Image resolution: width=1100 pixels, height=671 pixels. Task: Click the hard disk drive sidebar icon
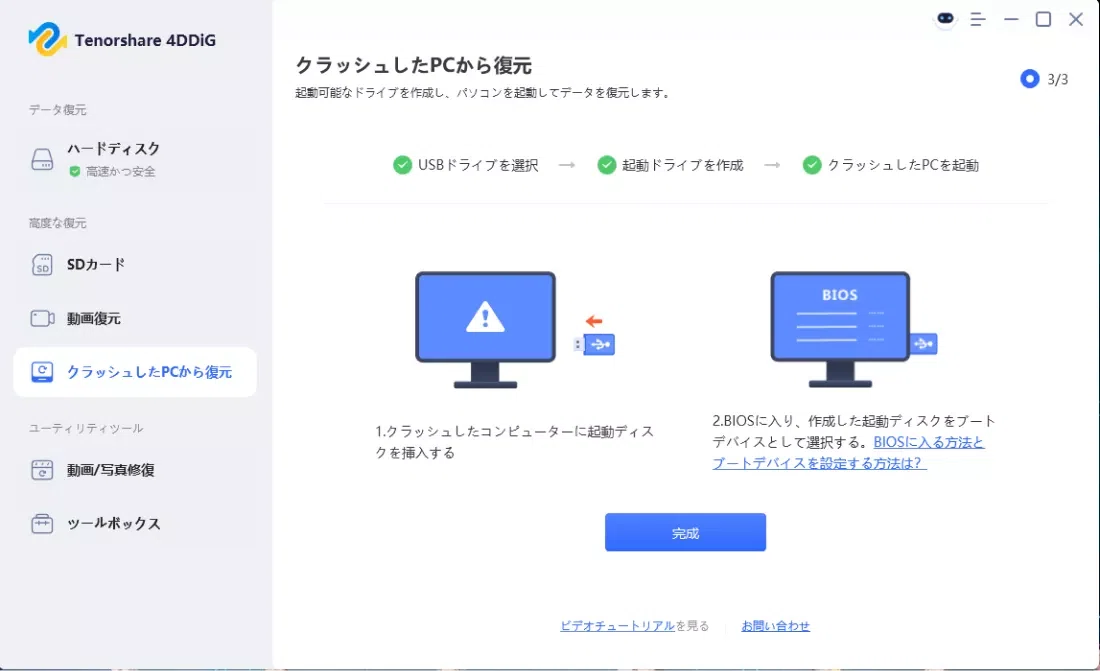42,159
